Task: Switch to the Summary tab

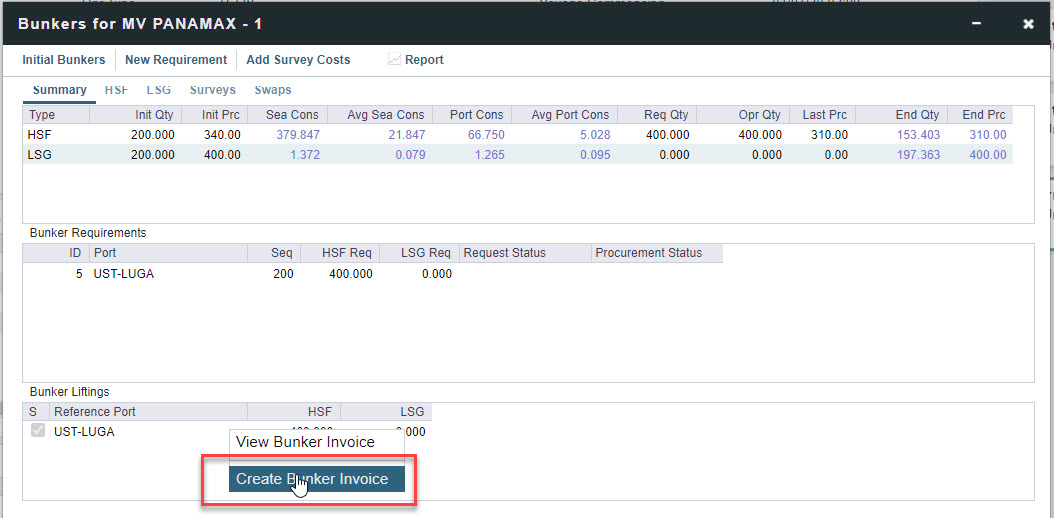Action: (x=59, y=90)
